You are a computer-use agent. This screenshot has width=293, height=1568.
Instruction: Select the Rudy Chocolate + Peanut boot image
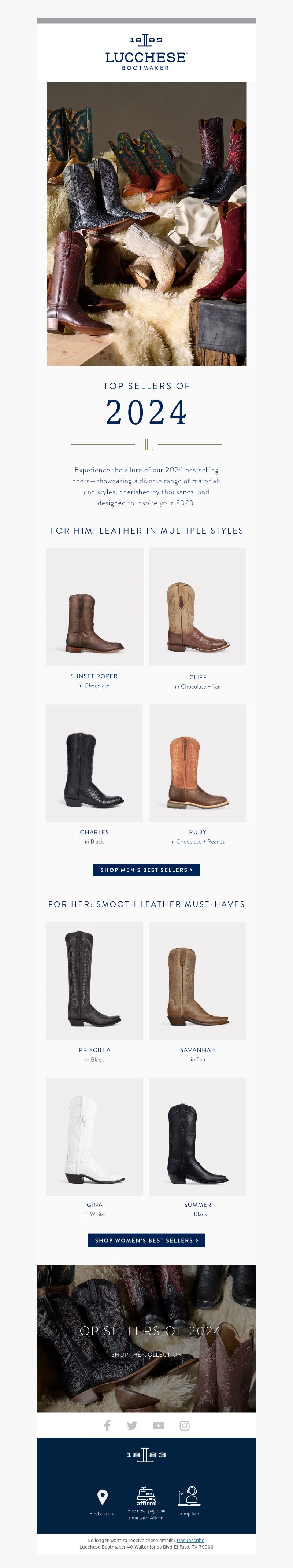(197, 763)
